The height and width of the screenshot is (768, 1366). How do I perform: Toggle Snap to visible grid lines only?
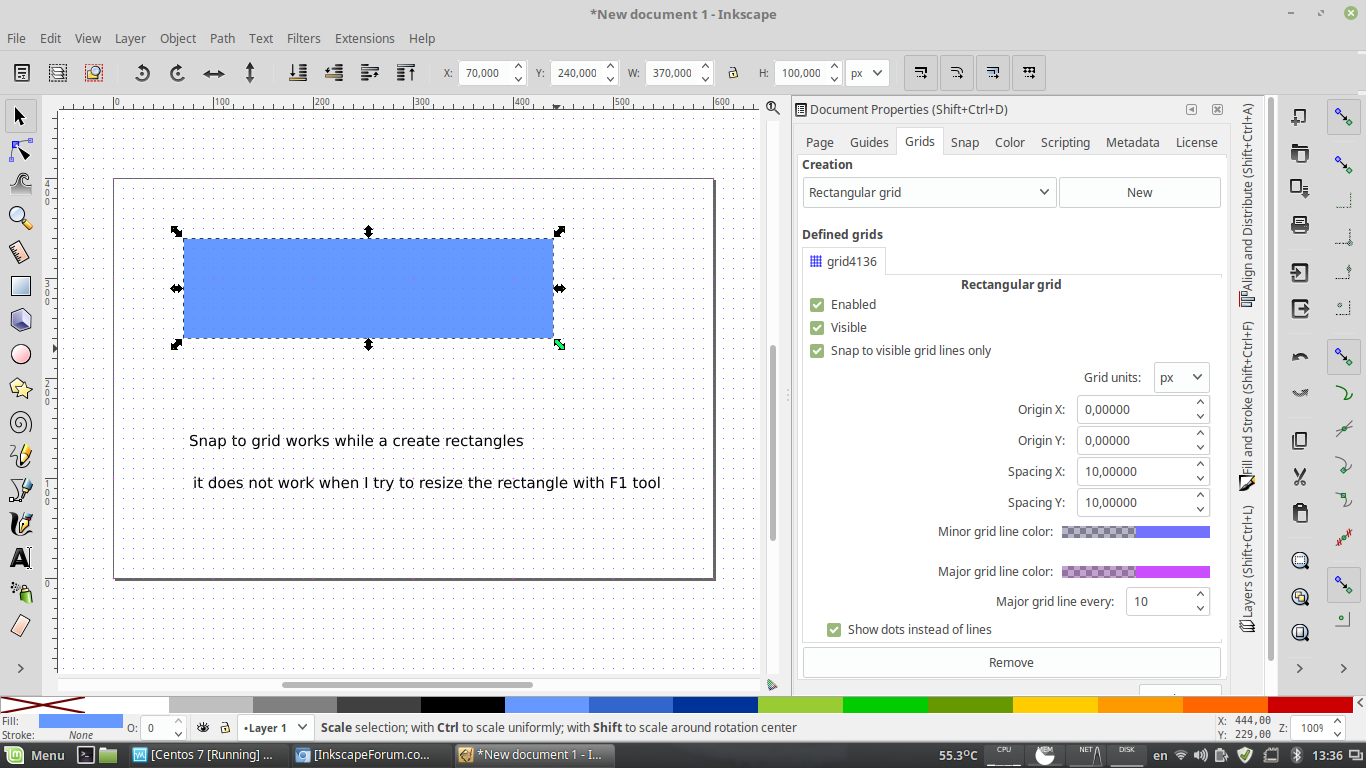point(818,351)
